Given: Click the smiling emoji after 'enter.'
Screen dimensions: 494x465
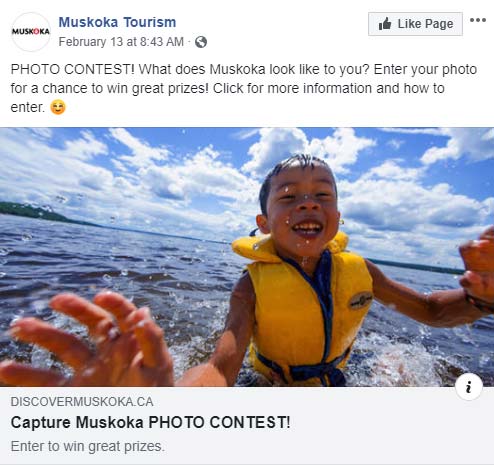Looking at the screenshot, I should (58, 107).
